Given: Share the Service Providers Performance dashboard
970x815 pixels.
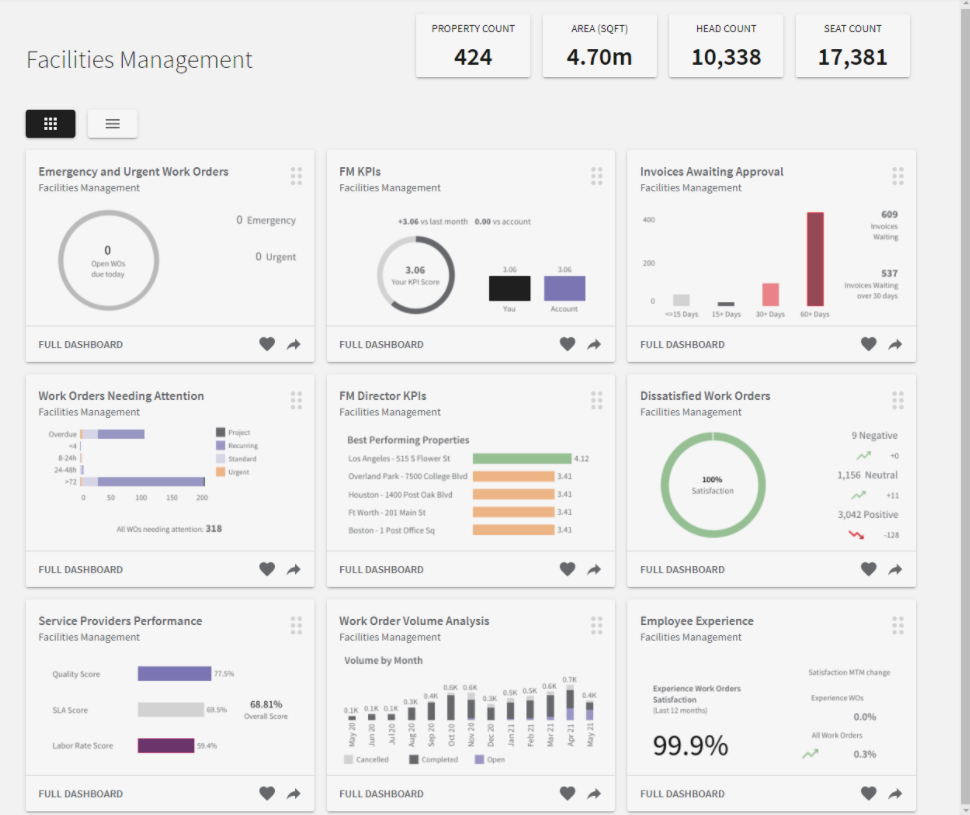Looking at the screenshot, I should (x=293, y=793).
